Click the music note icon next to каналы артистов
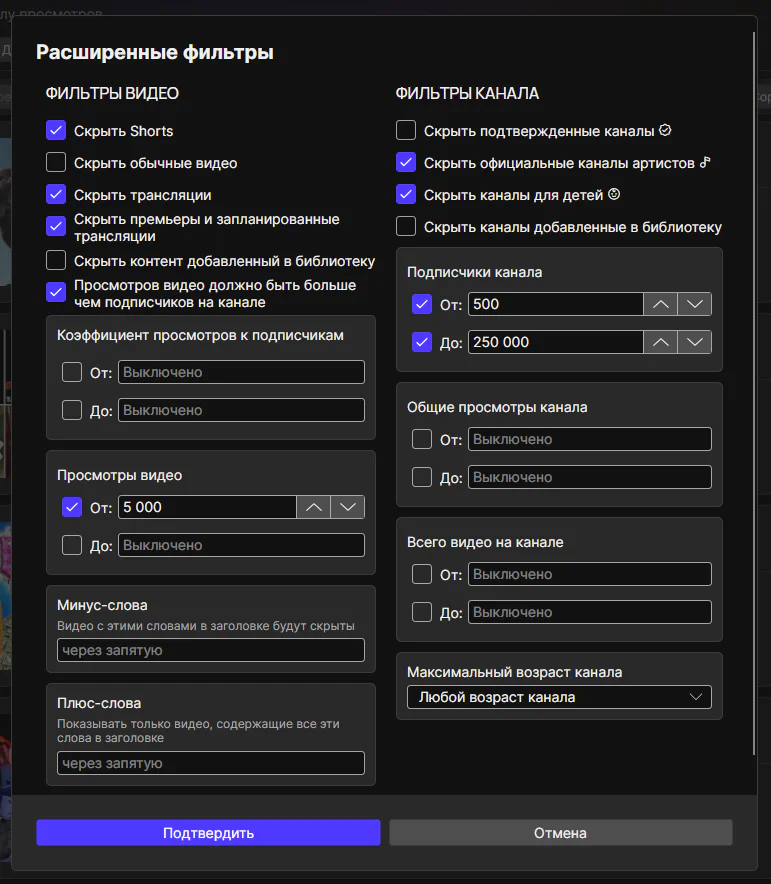 [x=705, y=162]
